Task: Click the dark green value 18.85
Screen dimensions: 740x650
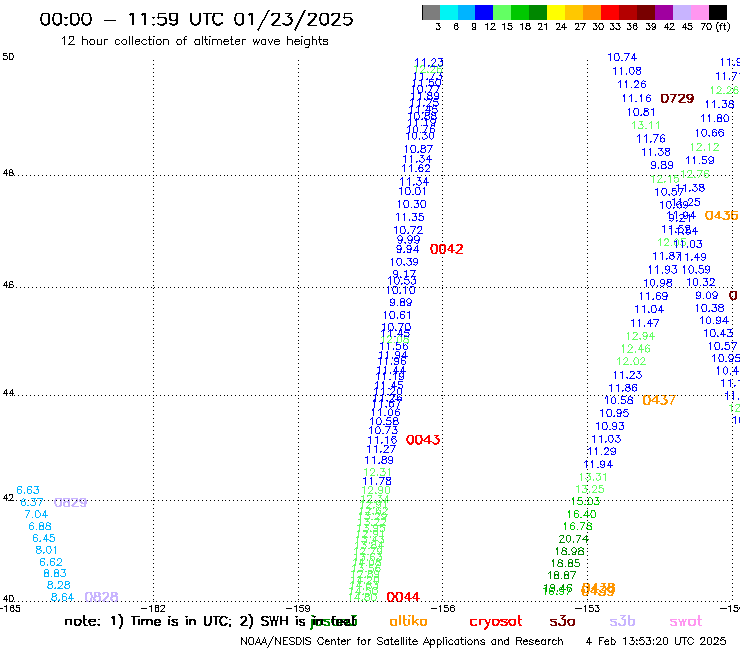Action: pyautogui.click(x=565, y=563)
